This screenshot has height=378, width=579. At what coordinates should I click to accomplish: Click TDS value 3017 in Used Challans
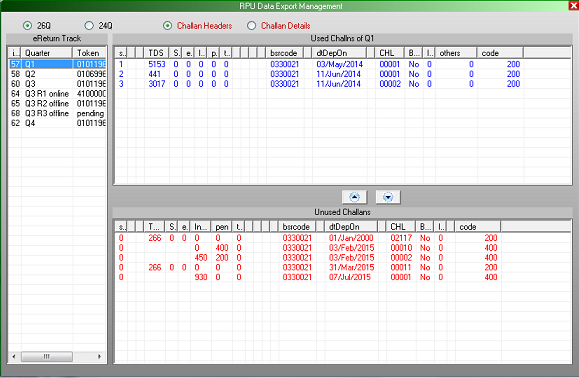tap(157, 84)
